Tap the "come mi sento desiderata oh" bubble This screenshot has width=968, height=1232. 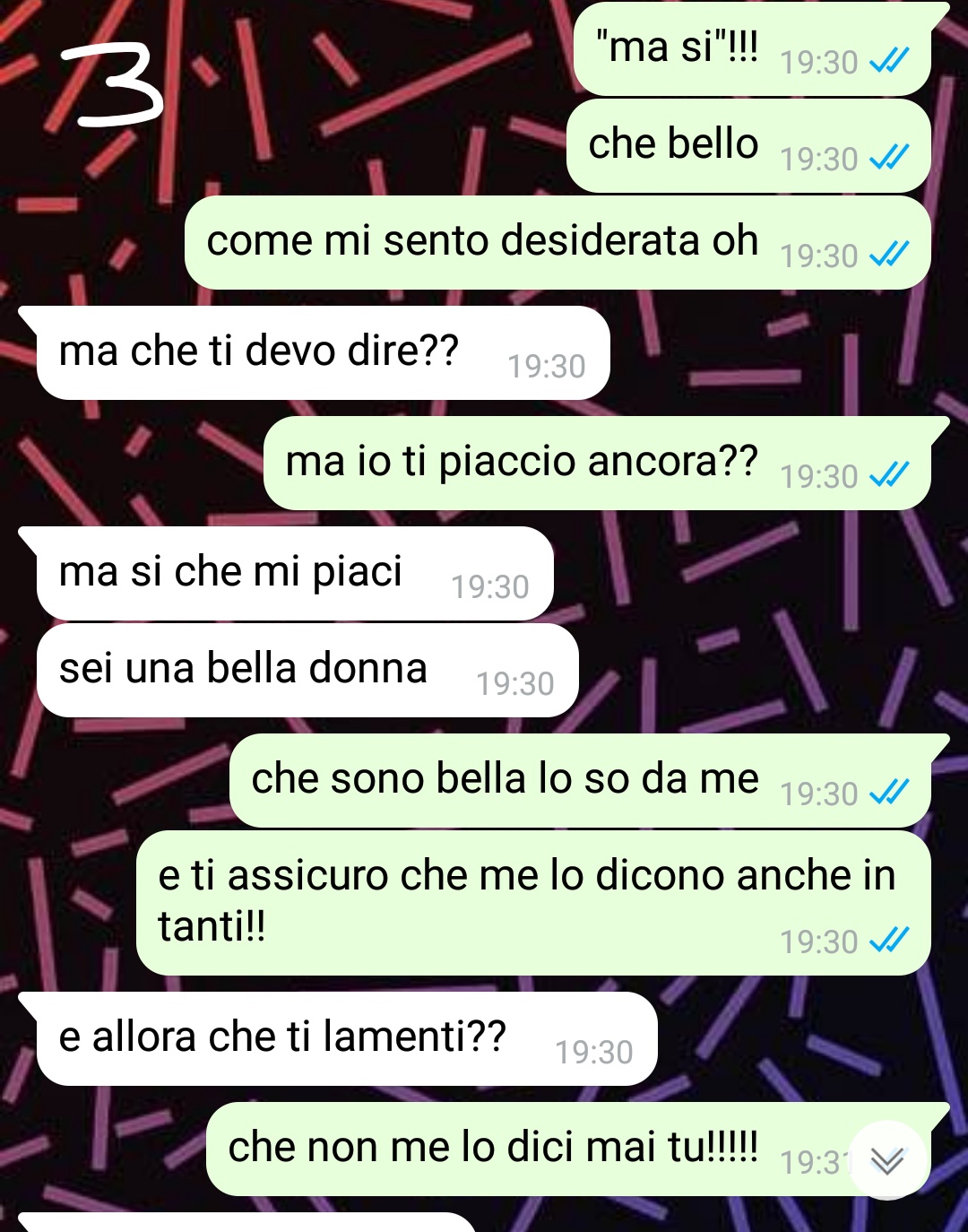pos(557,242)
